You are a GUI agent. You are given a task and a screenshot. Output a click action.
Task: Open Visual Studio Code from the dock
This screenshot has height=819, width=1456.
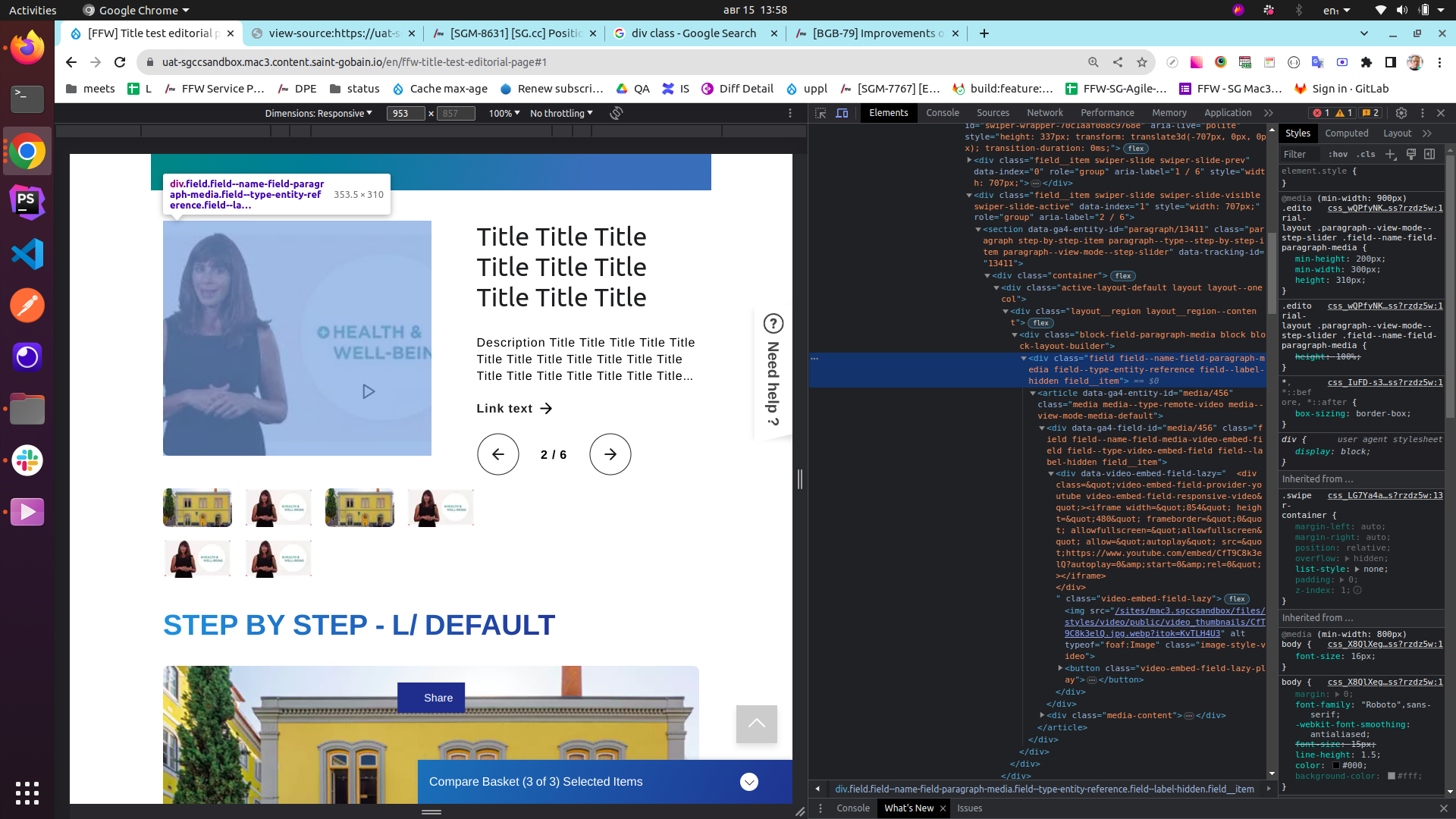(x=27, y=254)
